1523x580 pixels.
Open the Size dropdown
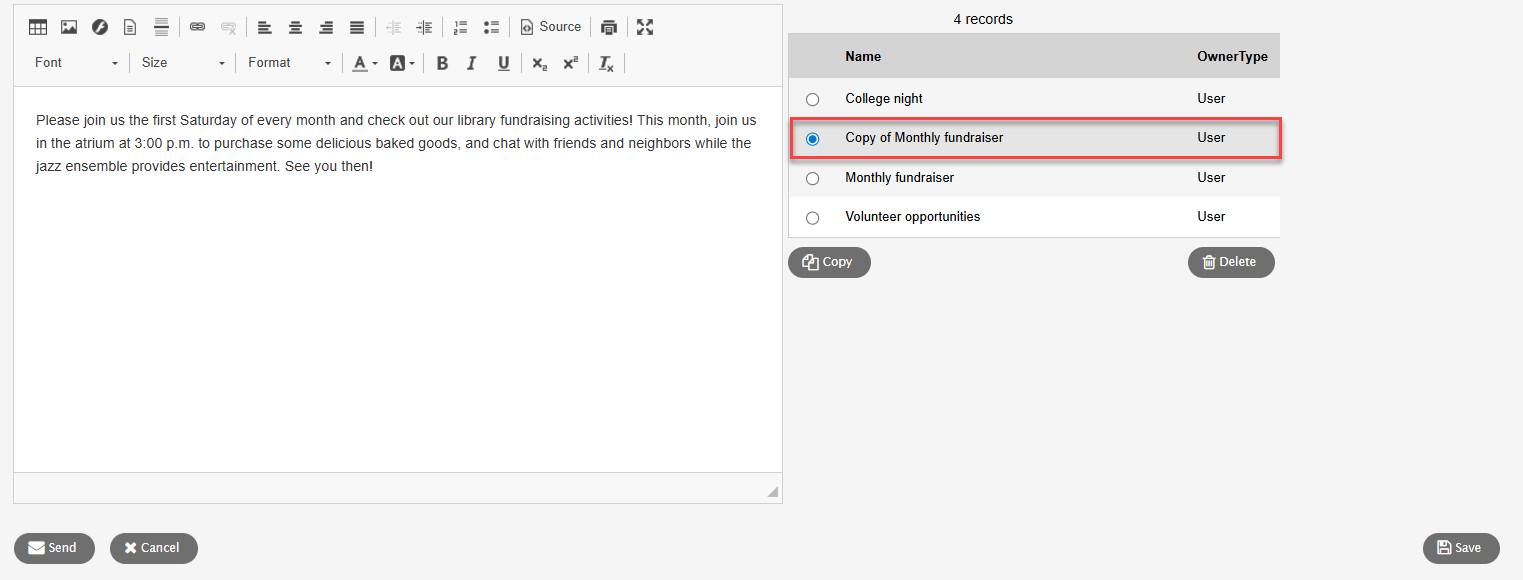click(182, 62)
